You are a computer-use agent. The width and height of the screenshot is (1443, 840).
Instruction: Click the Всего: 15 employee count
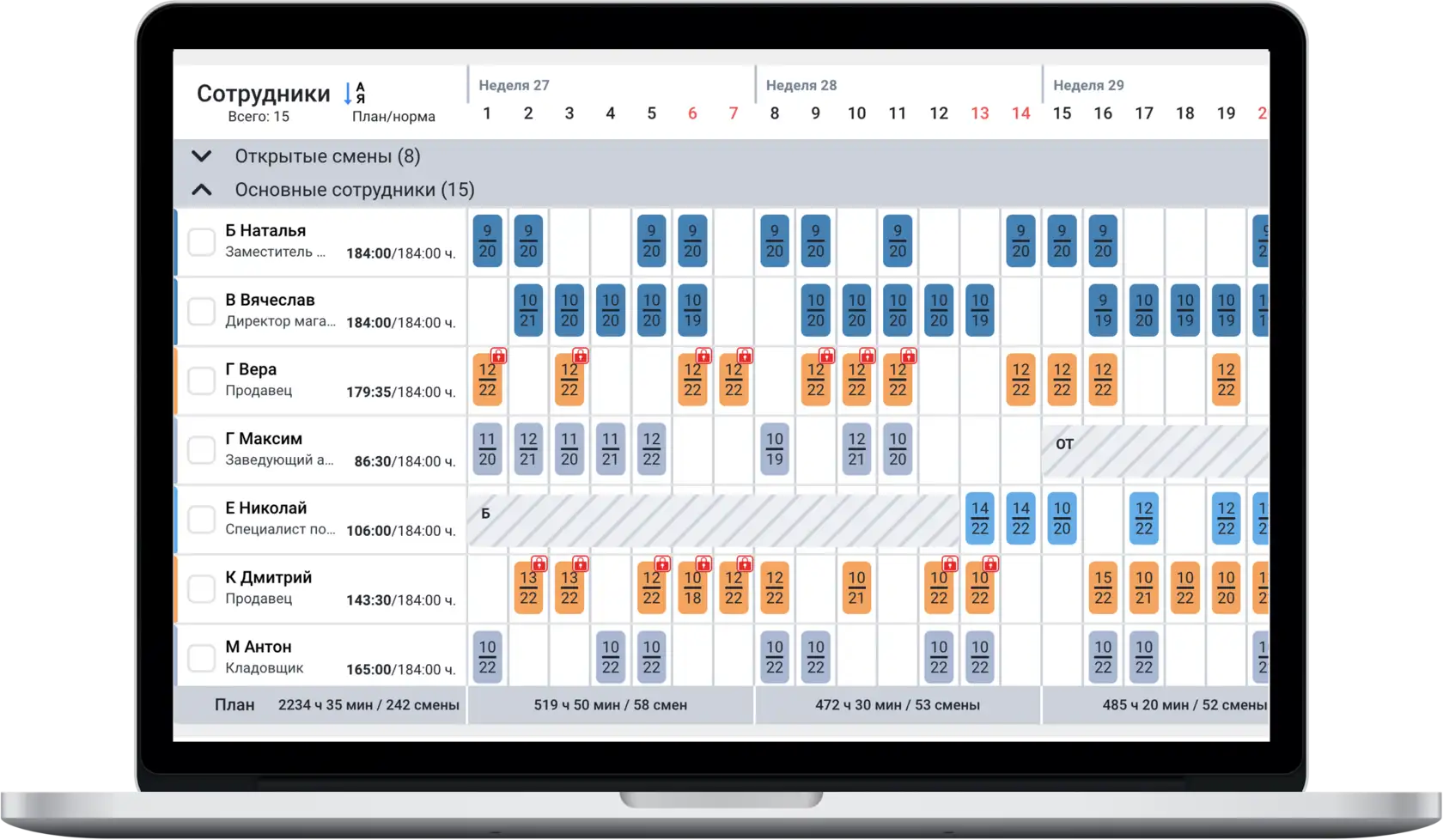pos(259,117)
